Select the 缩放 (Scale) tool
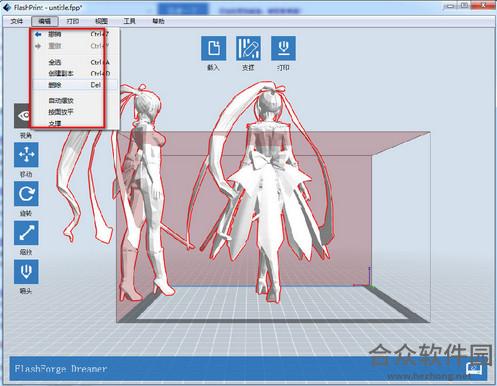The width and height of the screenshot is (497, 386). tap(26, 233)
